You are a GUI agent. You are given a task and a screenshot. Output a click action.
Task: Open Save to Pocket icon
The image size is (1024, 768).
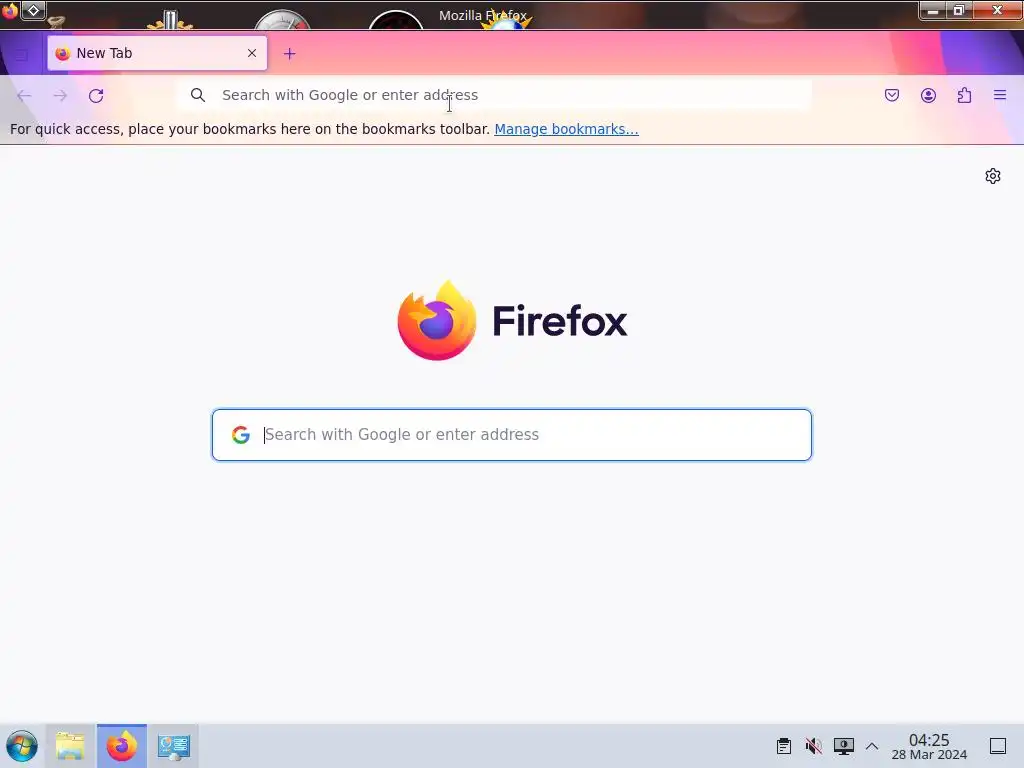coord(891,95)
